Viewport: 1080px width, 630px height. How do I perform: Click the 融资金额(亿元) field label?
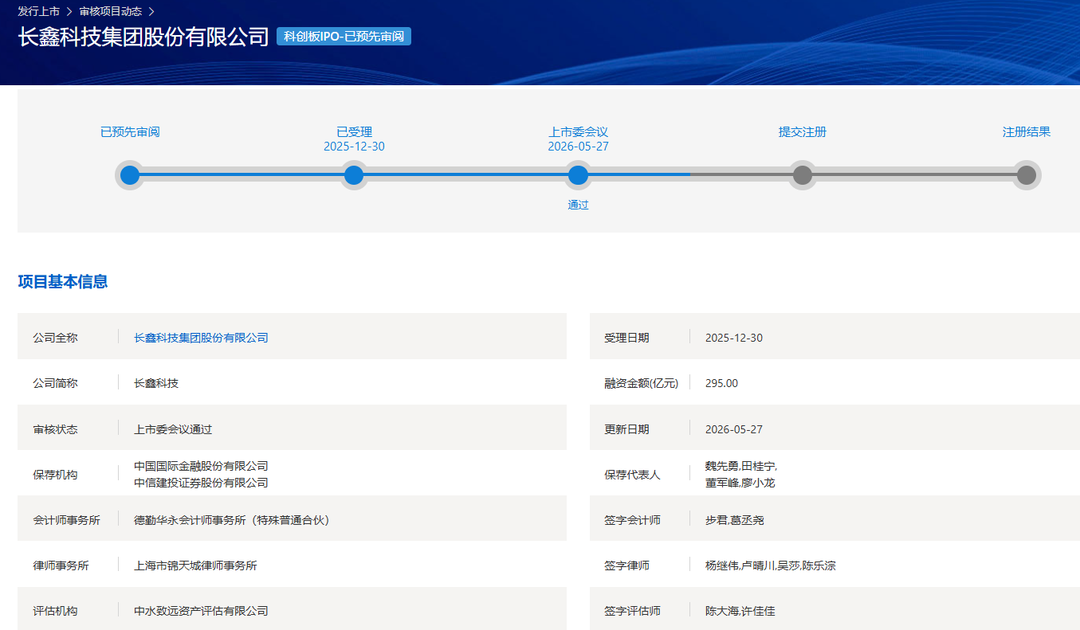pos(641,383)
